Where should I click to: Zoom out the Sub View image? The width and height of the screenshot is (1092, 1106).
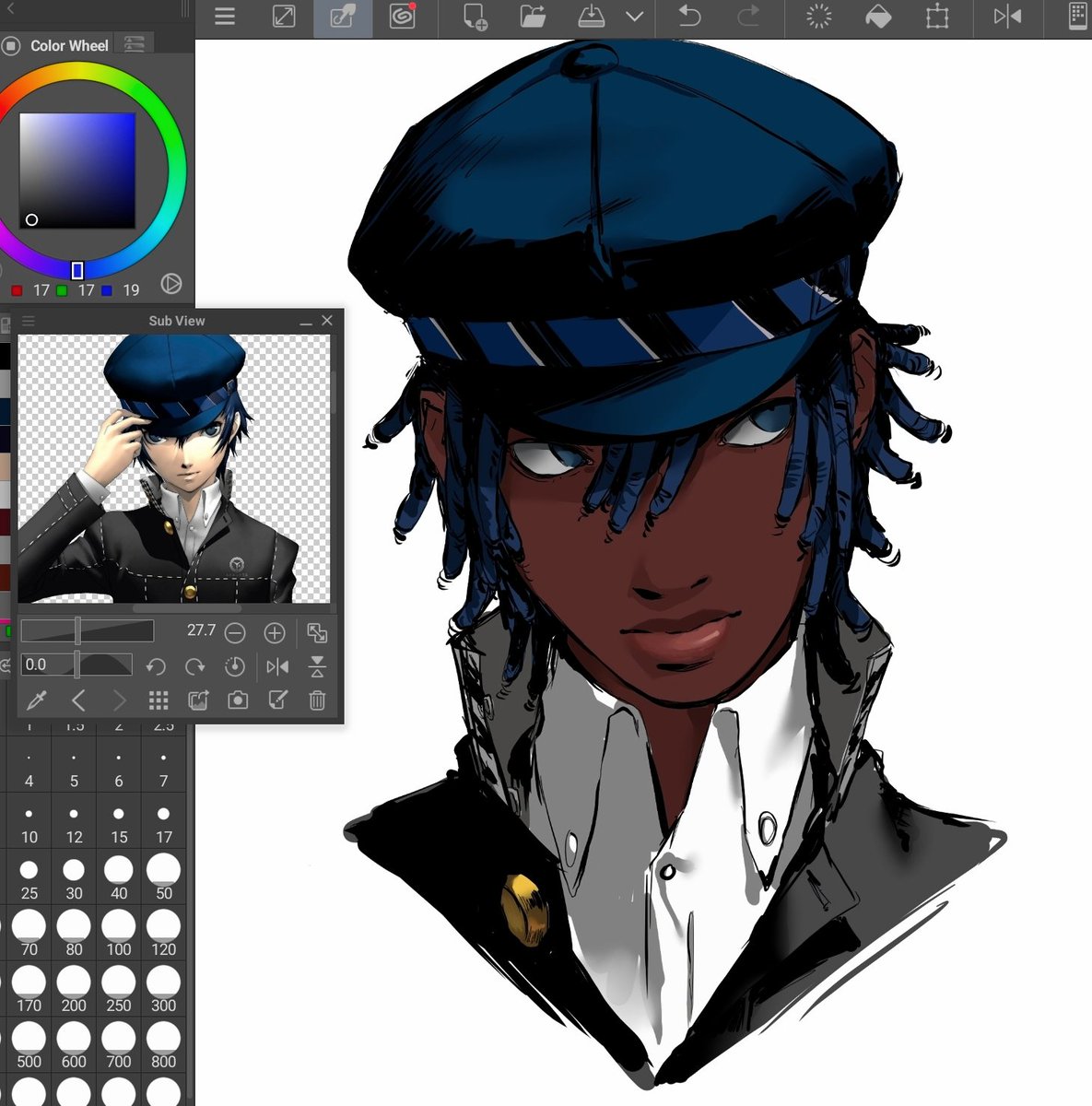tap(235, 632)
